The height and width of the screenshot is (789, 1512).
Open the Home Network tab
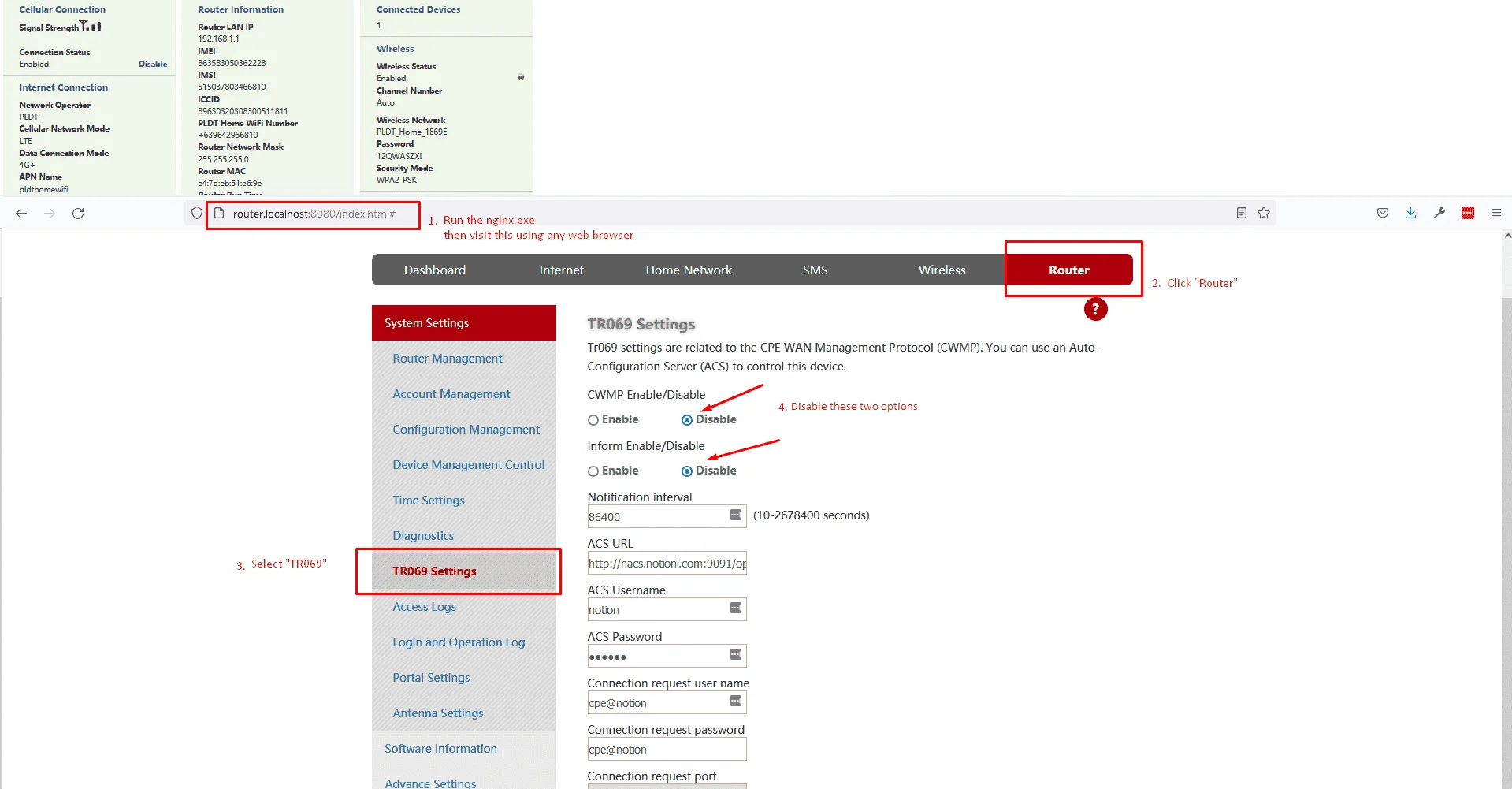pos(689,270)
